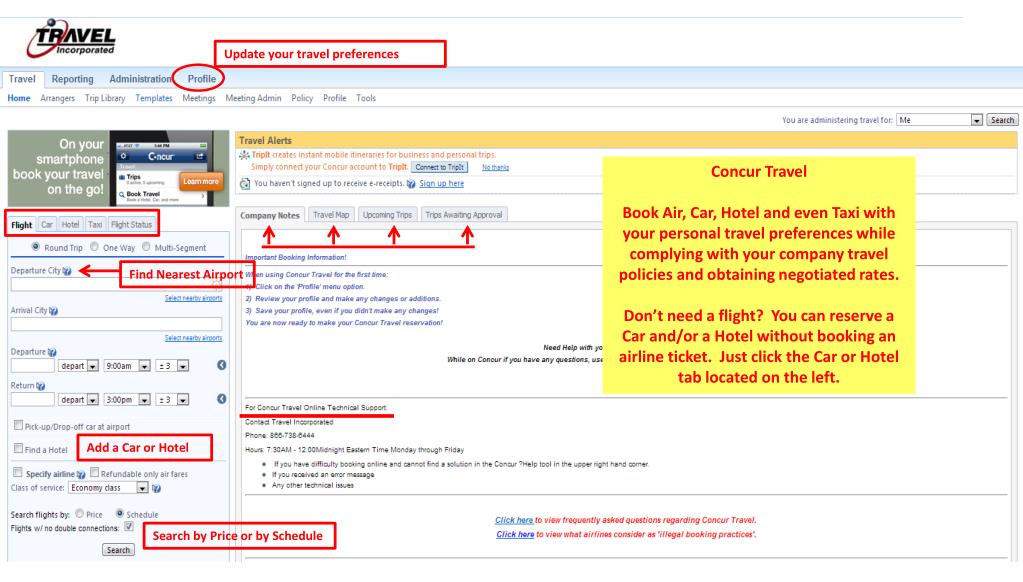
Task: Enable Refundable only air fares
Action: point(95,472)
